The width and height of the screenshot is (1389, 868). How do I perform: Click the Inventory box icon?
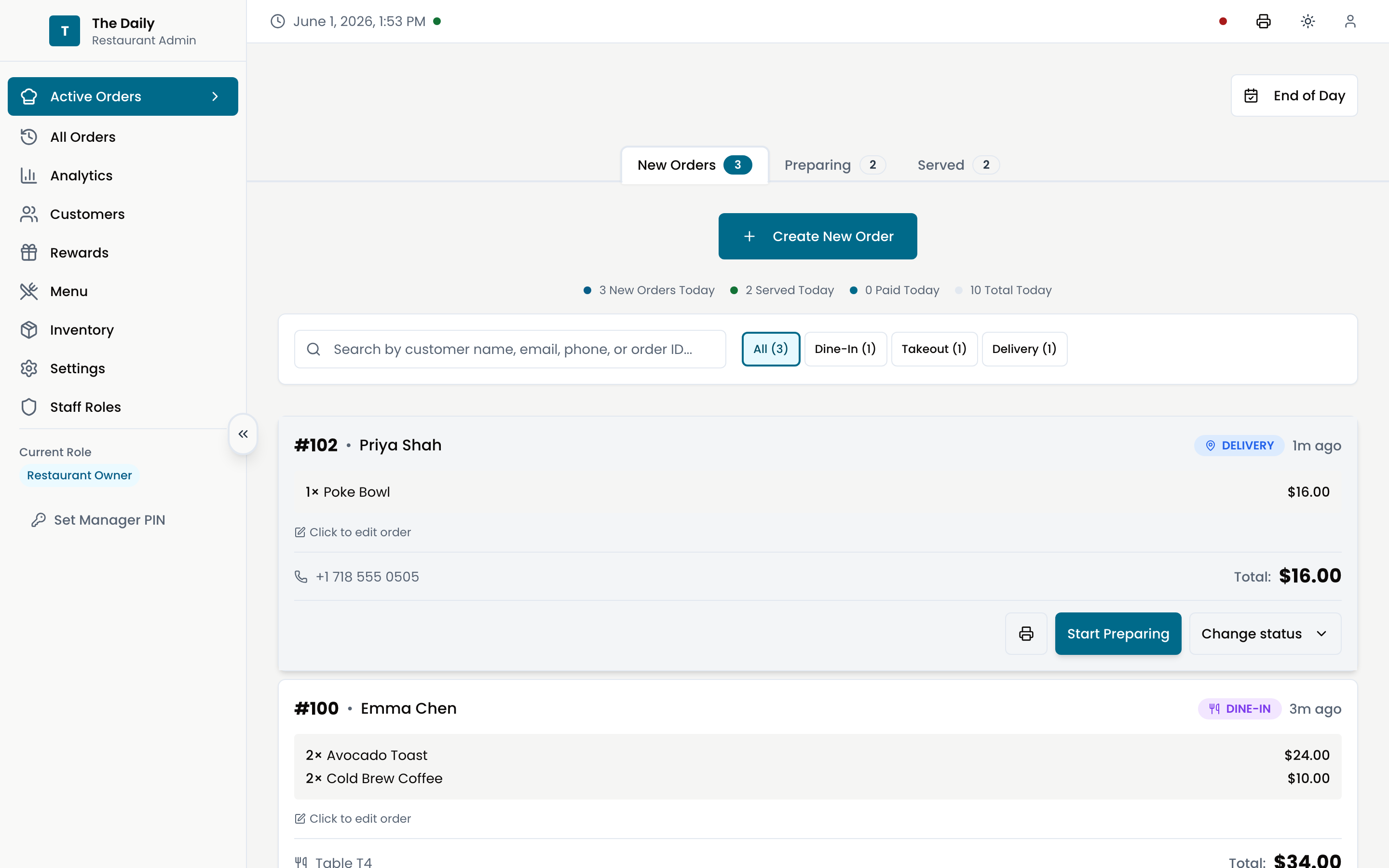click(x=29, y=329)
